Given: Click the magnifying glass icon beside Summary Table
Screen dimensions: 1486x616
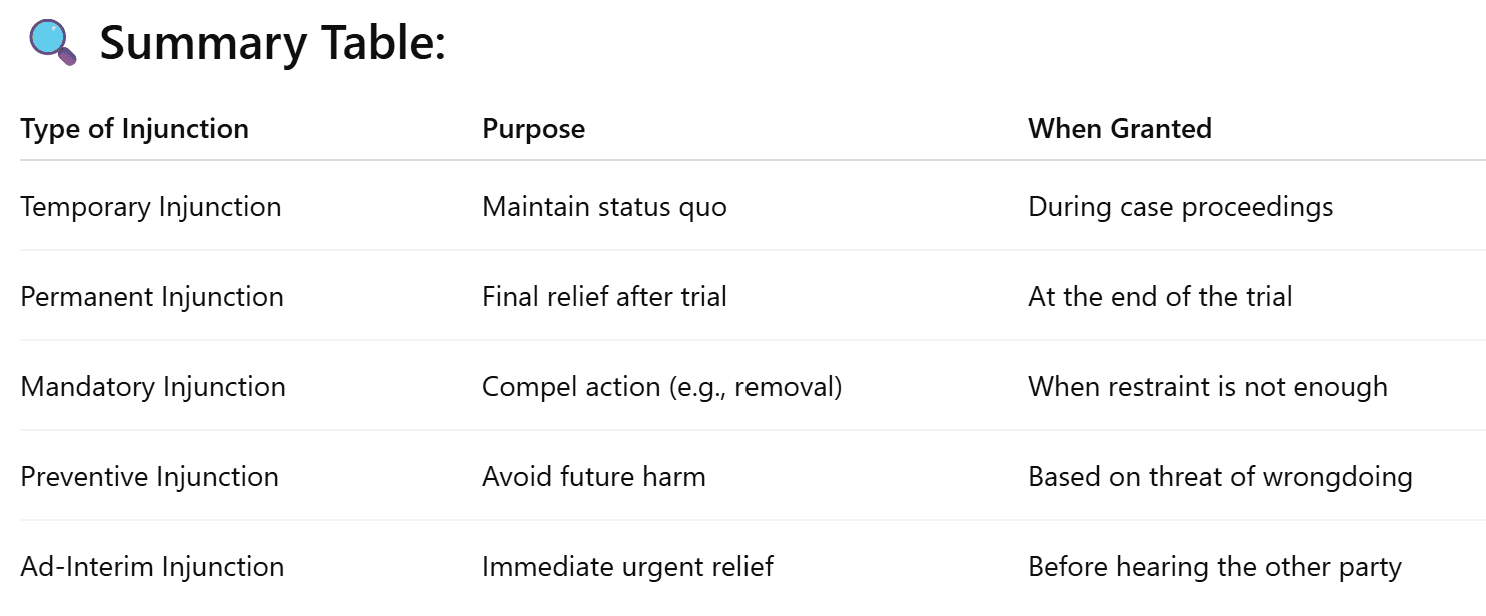Looking at the screenshot, I should click(x=53, y=43).
